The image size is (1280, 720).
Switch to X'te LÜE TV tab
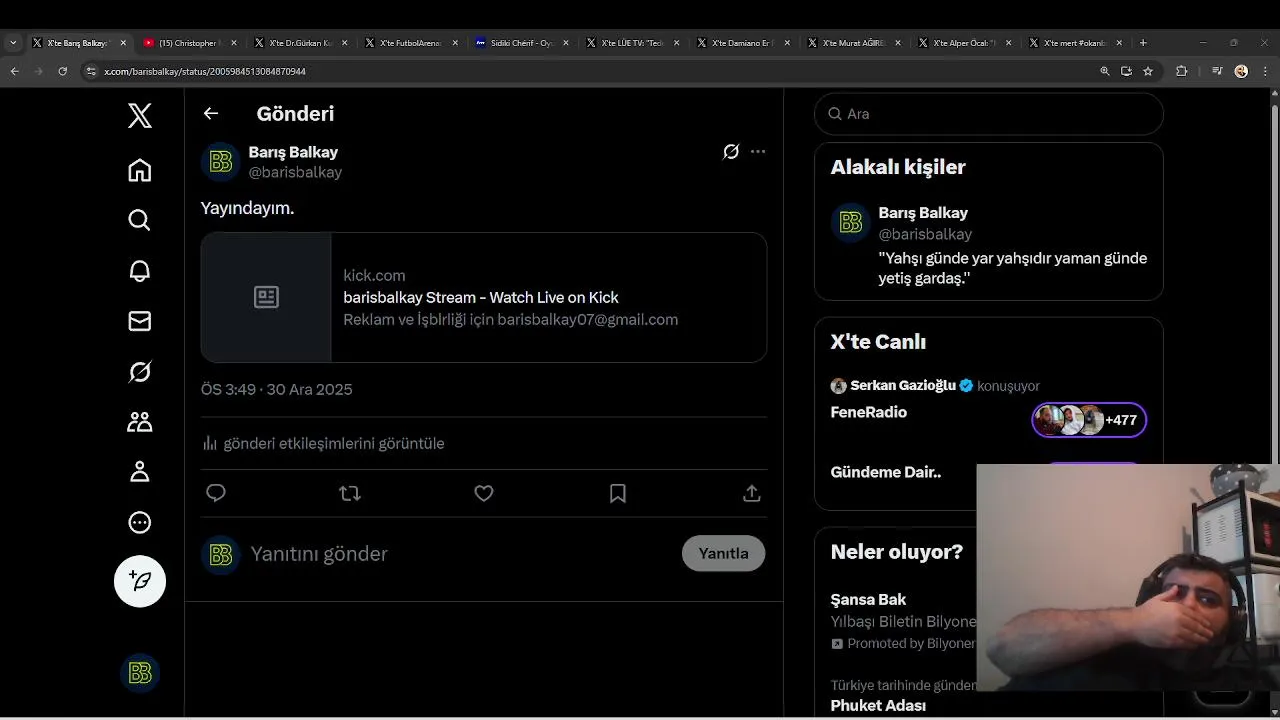(631, 43)
